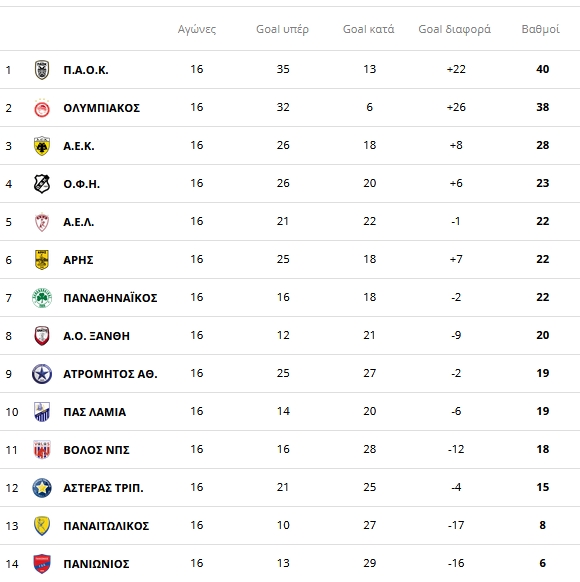
Task: Click the Ολυμπιακός red crest logo
Action: coord(42,108)
